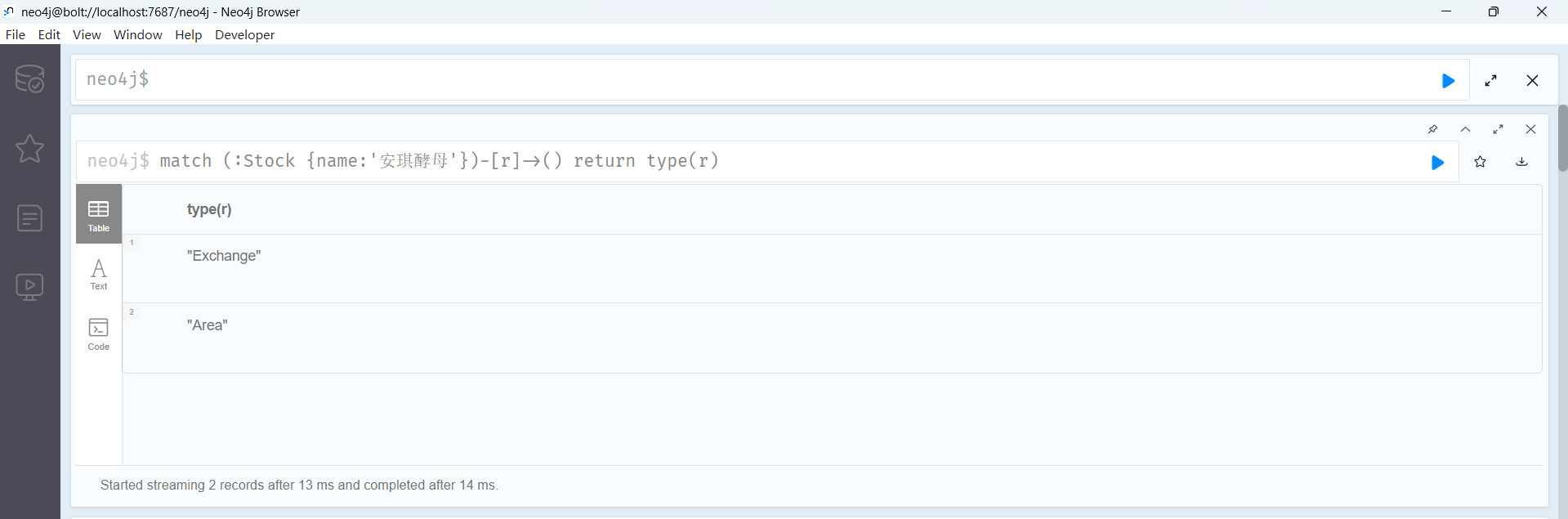Close the result frame
Image resolution: width=1568 pixels, height=519 pixels.
click(x=1530, y=129)
